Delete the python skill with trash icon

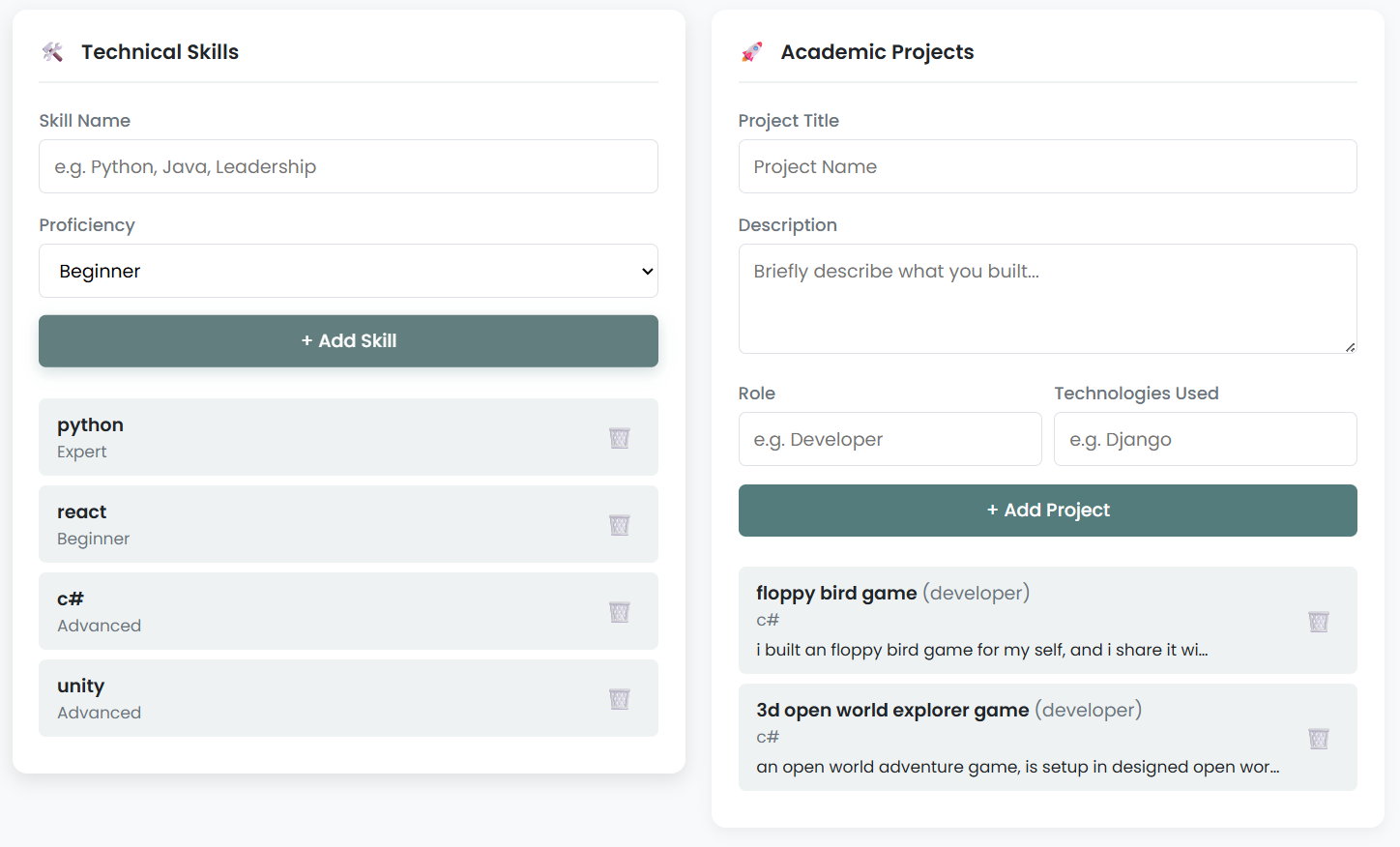(x=620, y=438)
